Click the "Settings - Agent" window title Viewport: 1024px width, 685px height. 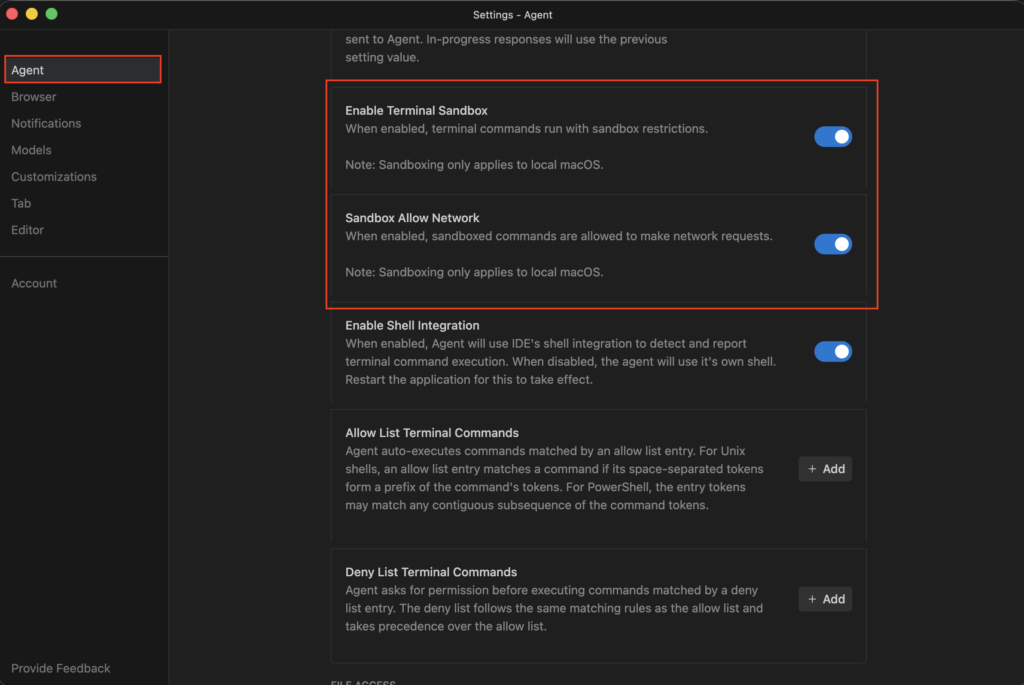pyautogui.click(x=512, y=15)
